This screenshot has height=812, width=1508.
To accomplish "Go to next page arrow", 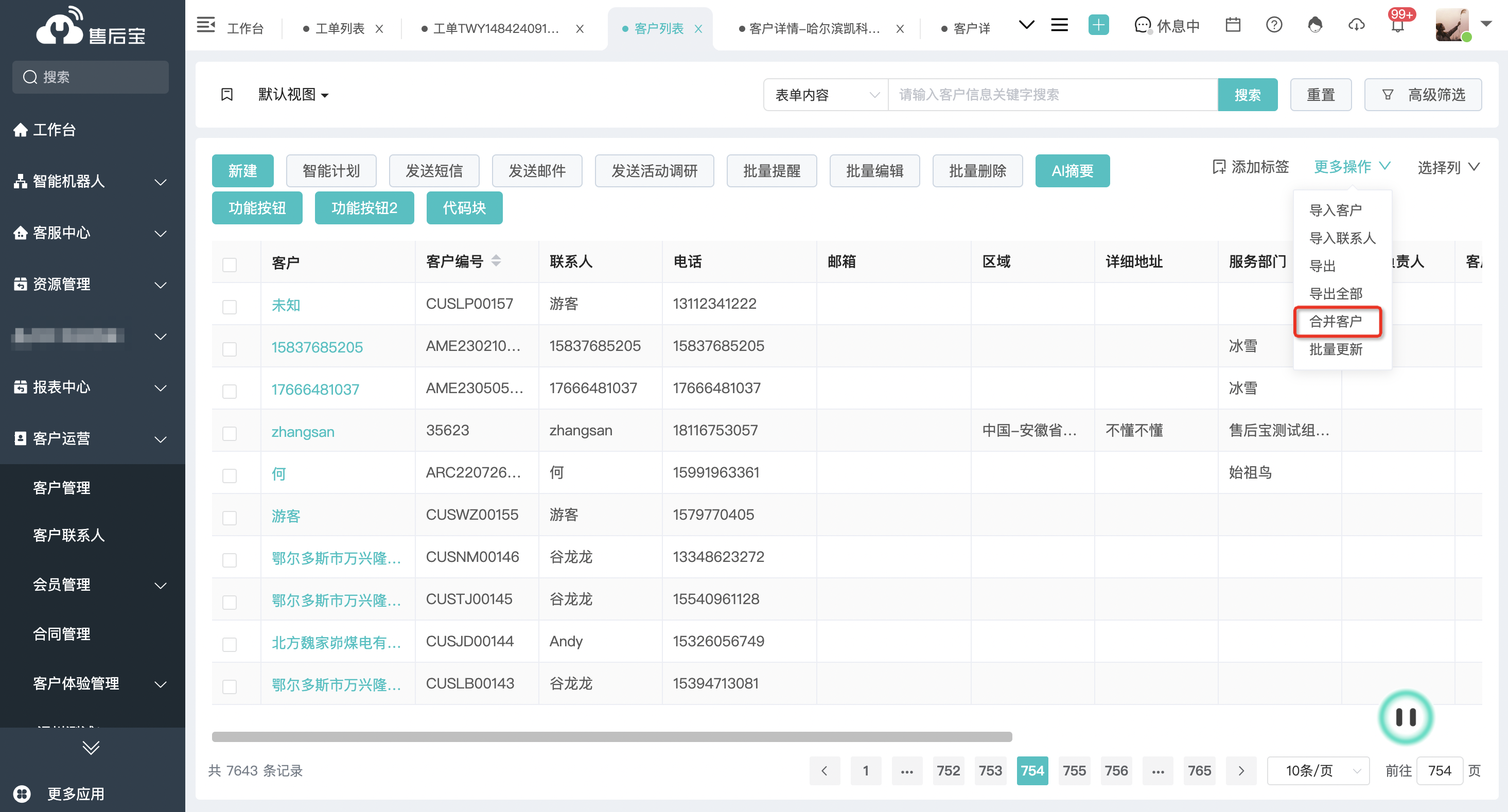I will (x=1241, y=770).
